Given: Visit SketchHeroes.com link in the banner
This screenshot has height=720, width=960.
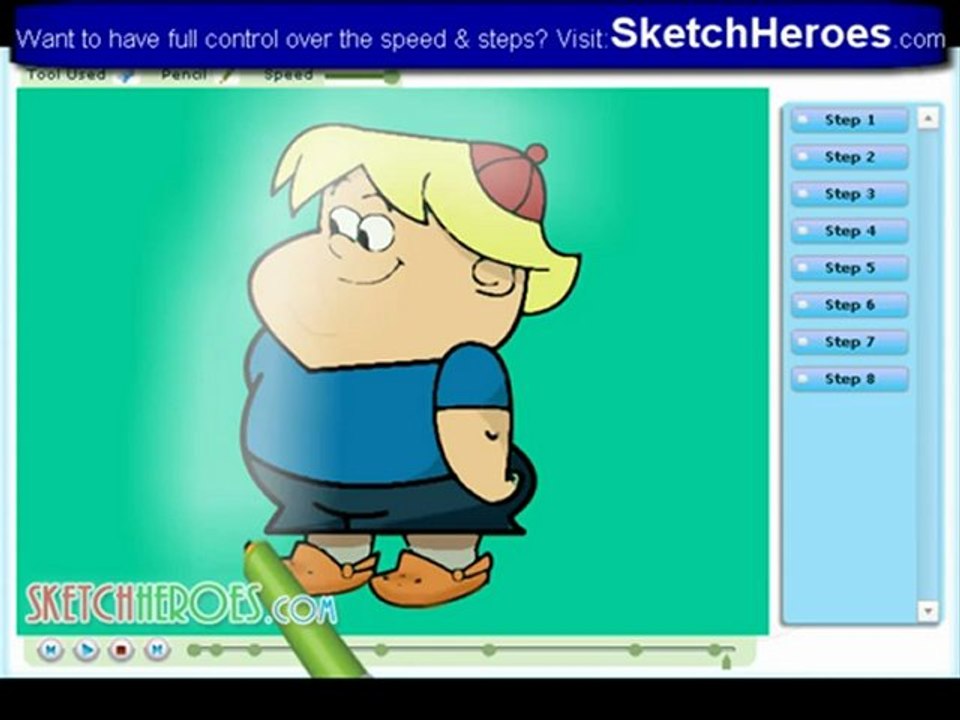Looking at the screenshot, I should (778, 34).
